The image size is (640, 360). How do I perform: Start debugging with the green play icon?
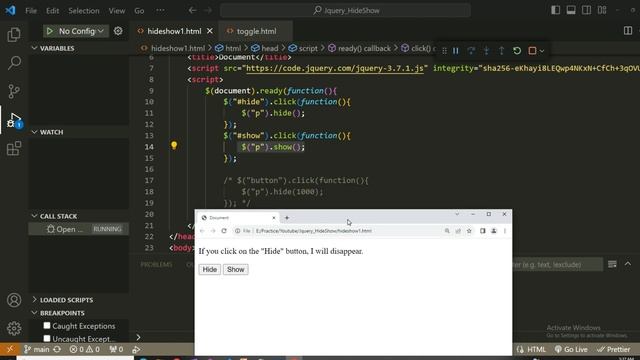(x=50, y=31)
